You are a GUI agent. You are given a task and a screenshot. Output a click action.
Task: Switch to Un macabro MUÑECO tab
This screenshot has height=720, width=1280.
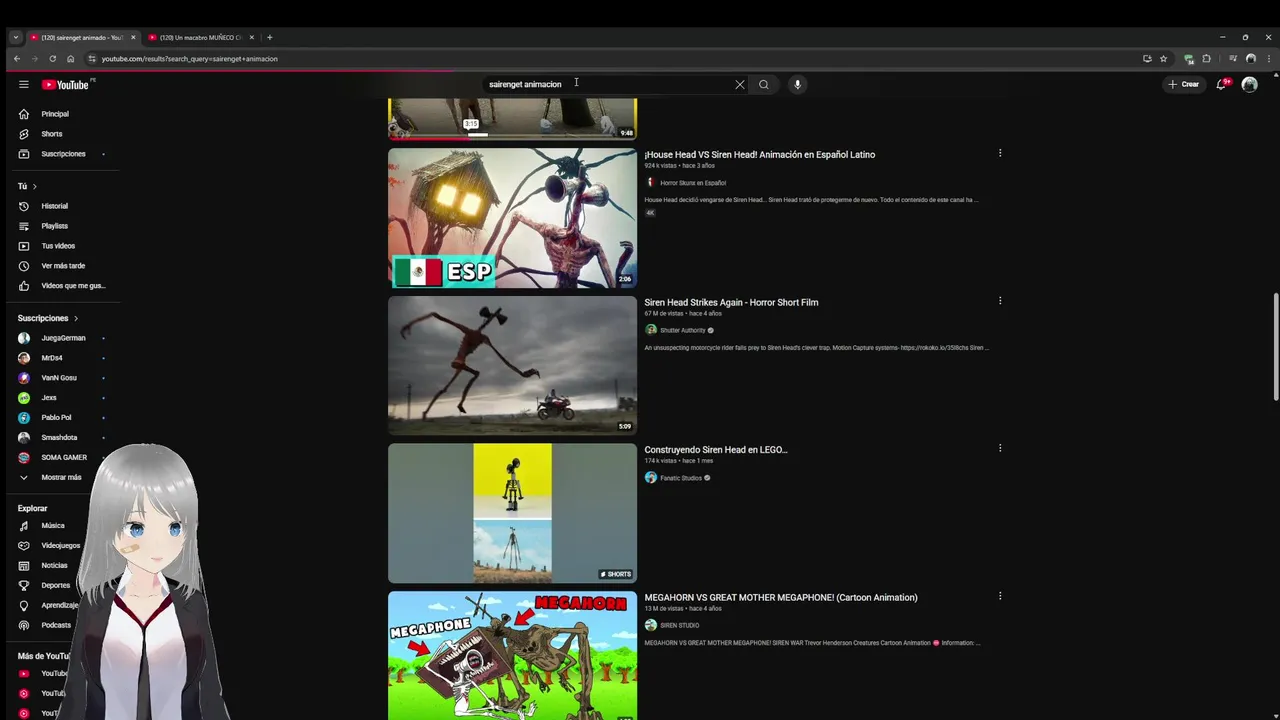click(x=200, y=37)
